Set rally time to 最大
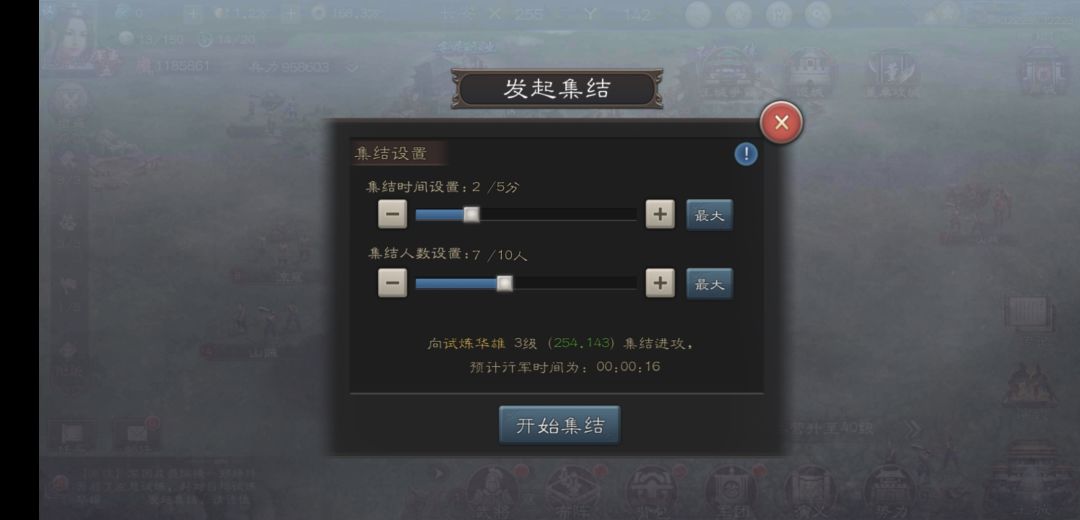Screen dimensions: 1080x520 click(709, 215)
